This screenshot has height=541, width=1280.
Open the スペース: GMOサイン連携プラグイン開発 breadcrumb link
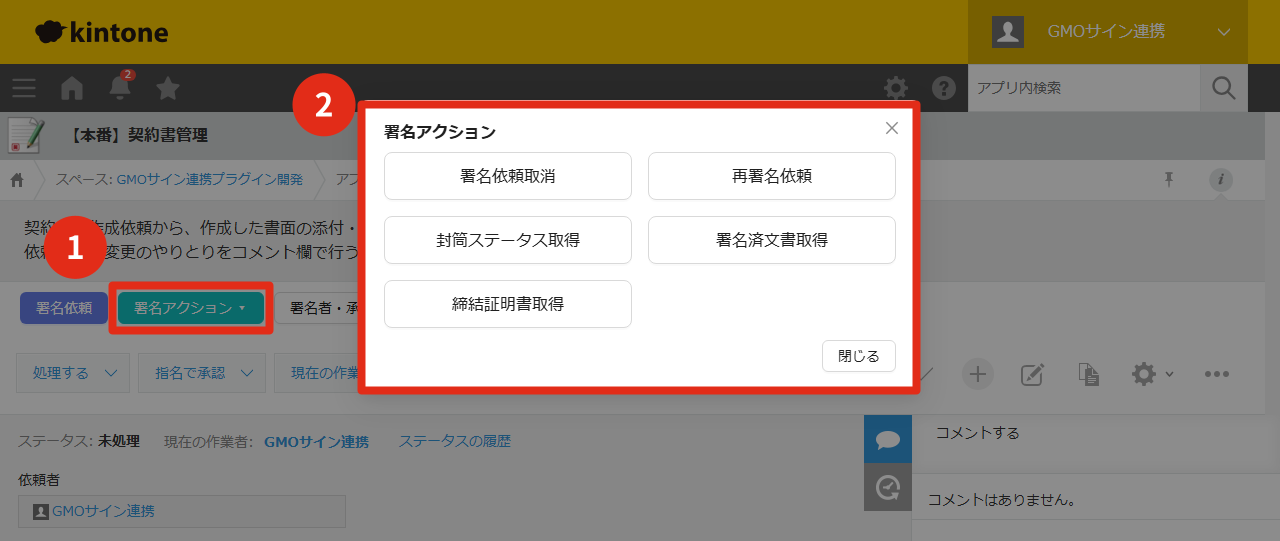pos(179,180)
